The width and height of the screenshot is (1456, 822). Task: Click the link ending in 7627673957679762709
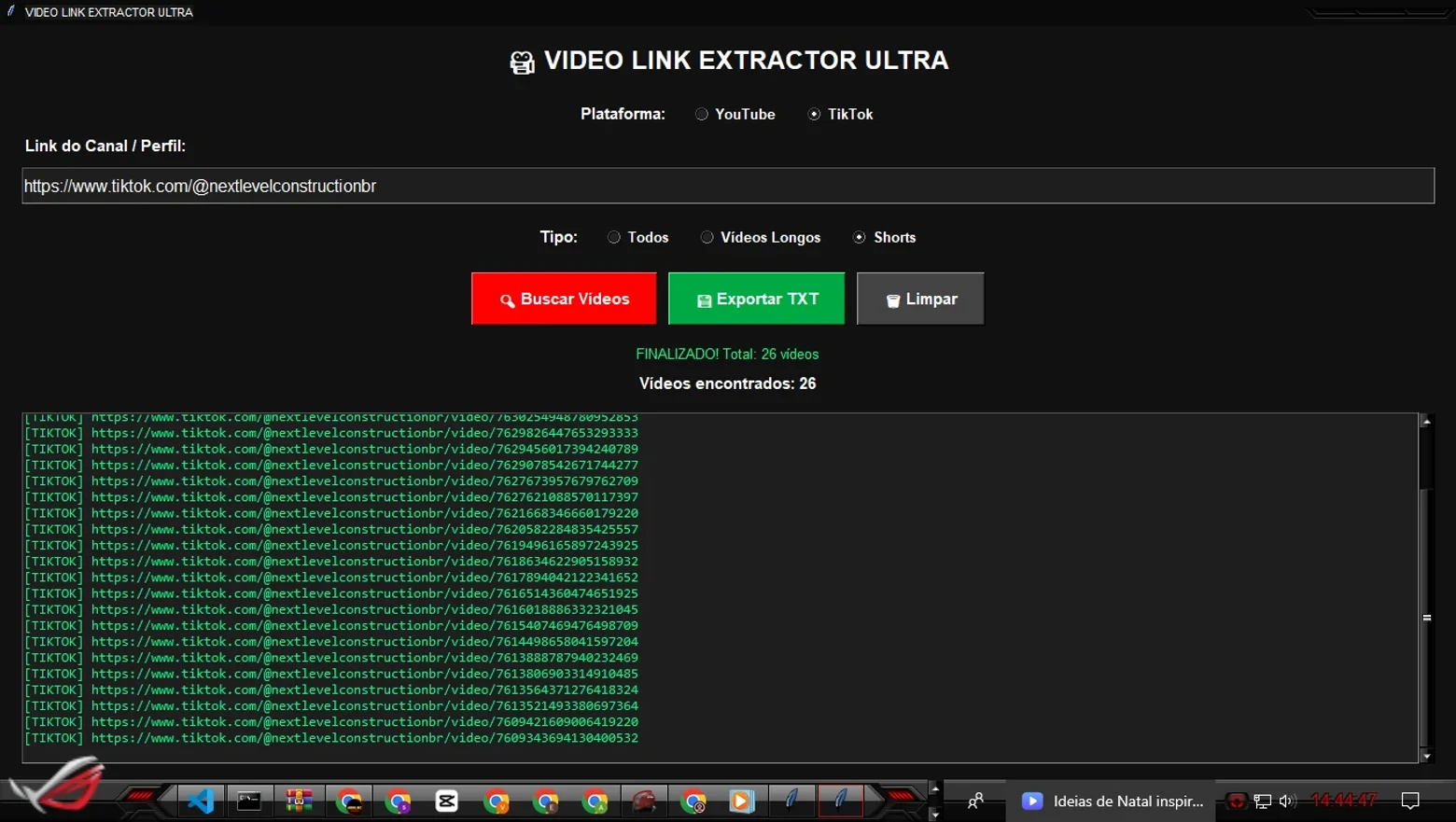click(365, 481)
